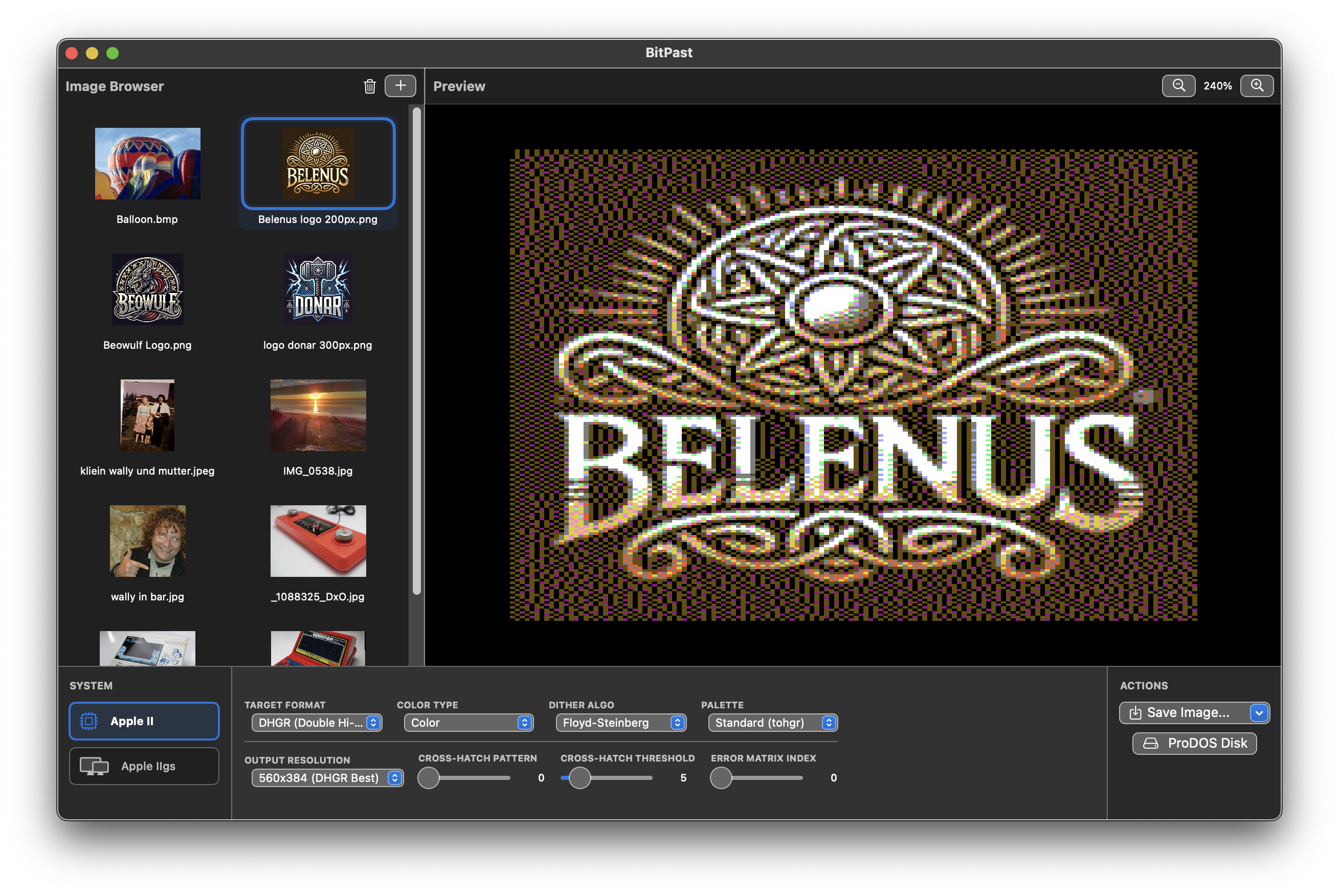
Task: Expand the Dither Algo Floyd-Steinberg menu
Action: [620, 723]
